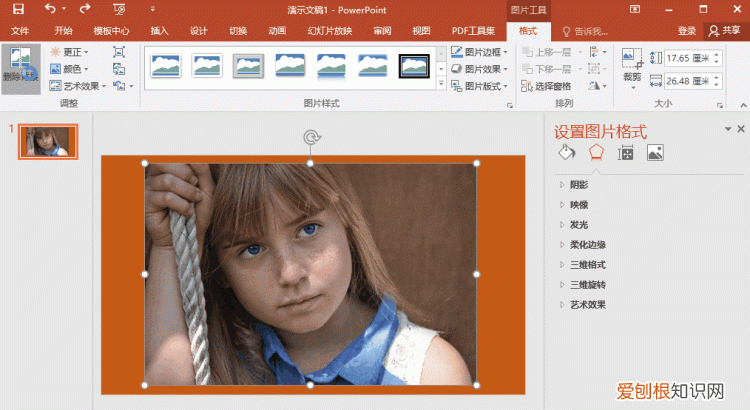The image size is (750, 410).
Task: Select the Crop (裁剪) tool
Action: point(632,66)
